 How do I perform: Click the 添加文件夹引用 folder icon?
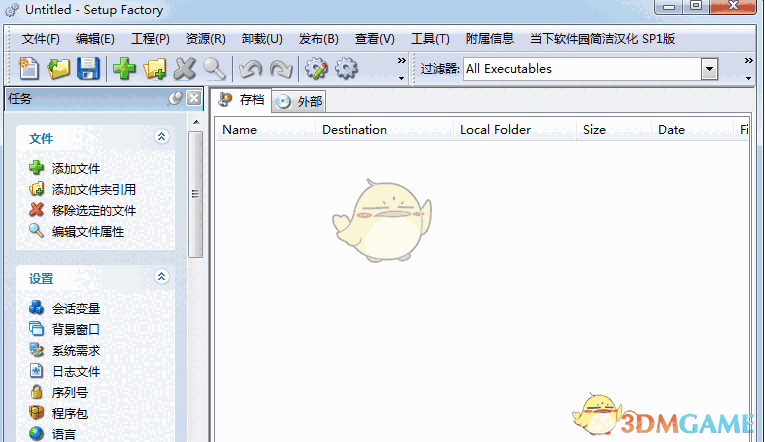(x=37, y=189)
